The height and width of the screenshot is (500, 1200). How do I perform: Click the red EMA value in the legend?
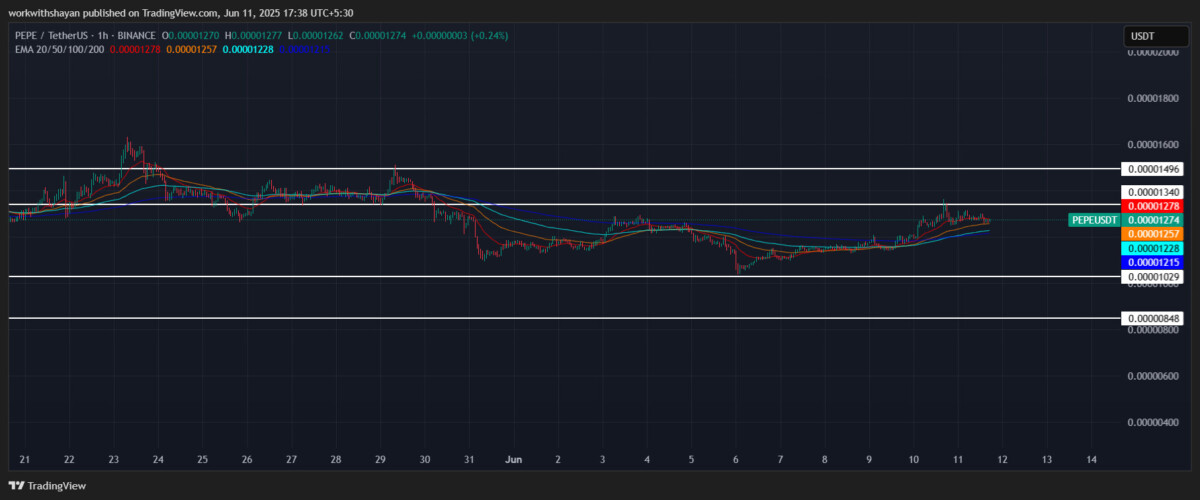134,49
